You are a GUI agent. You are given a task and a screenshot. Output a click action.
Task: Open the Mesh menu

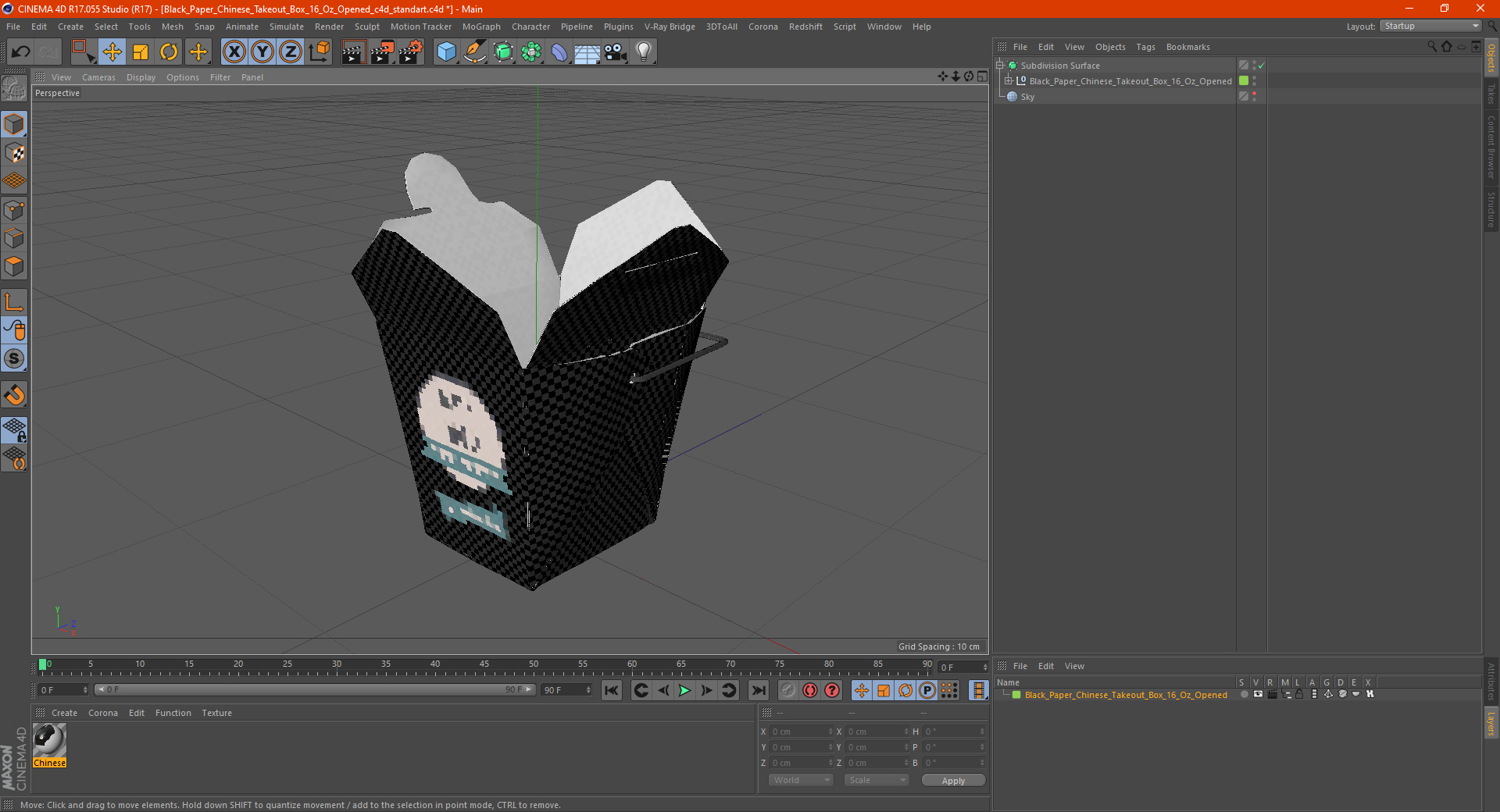pos(172,27)
